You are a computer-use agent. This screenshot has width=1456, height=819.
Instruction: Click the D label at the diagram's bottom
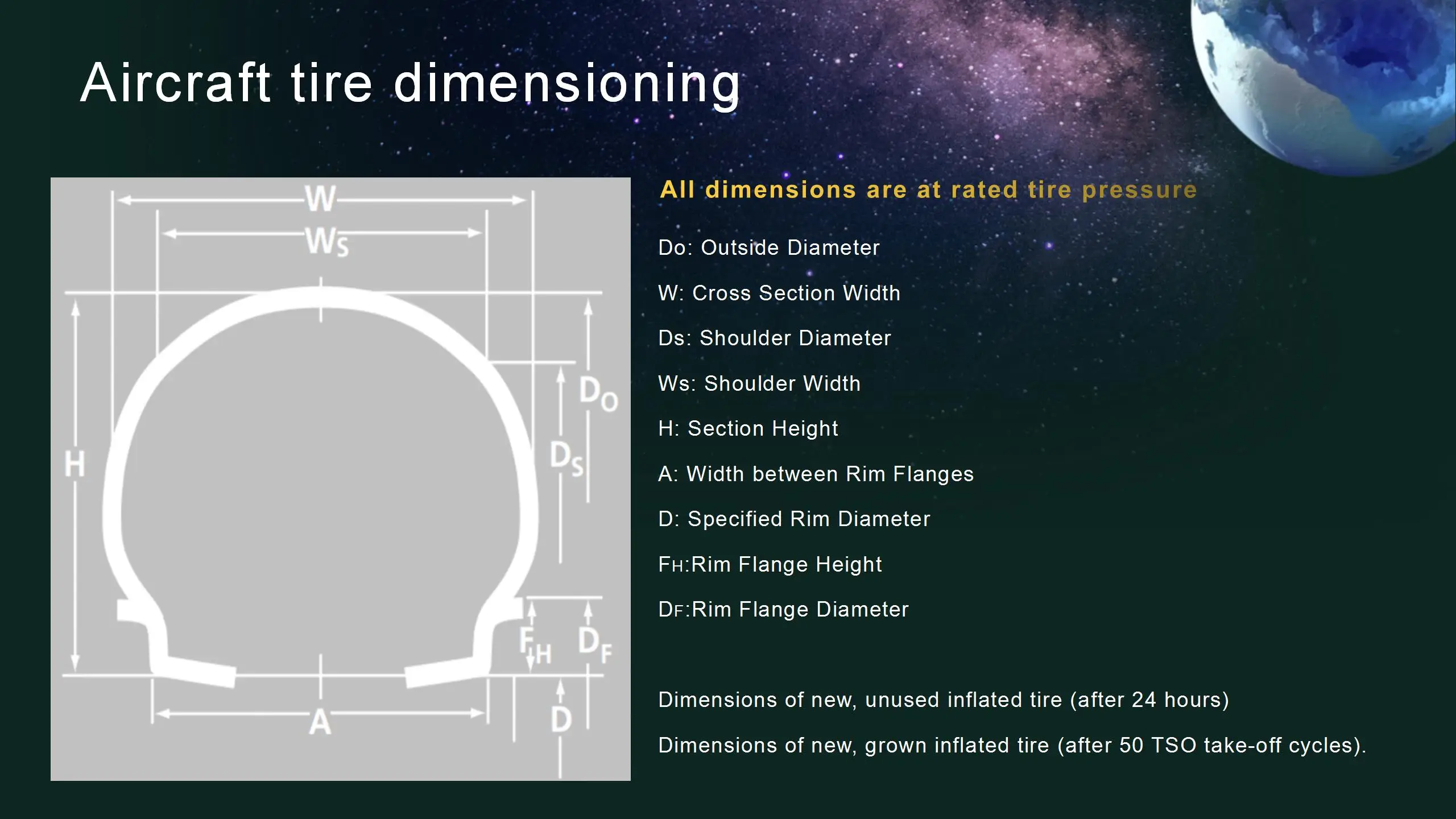[561, 719]
